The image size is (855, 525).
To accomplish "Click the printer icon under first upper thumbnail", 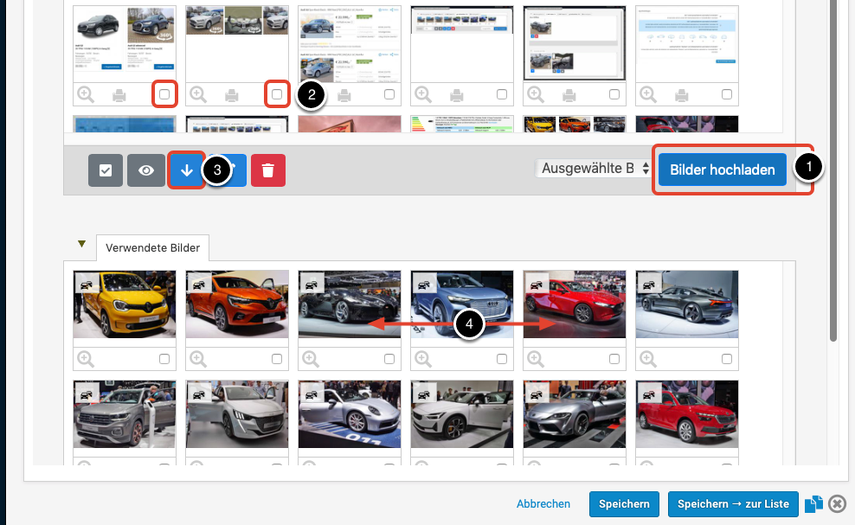I will [121, 95].
